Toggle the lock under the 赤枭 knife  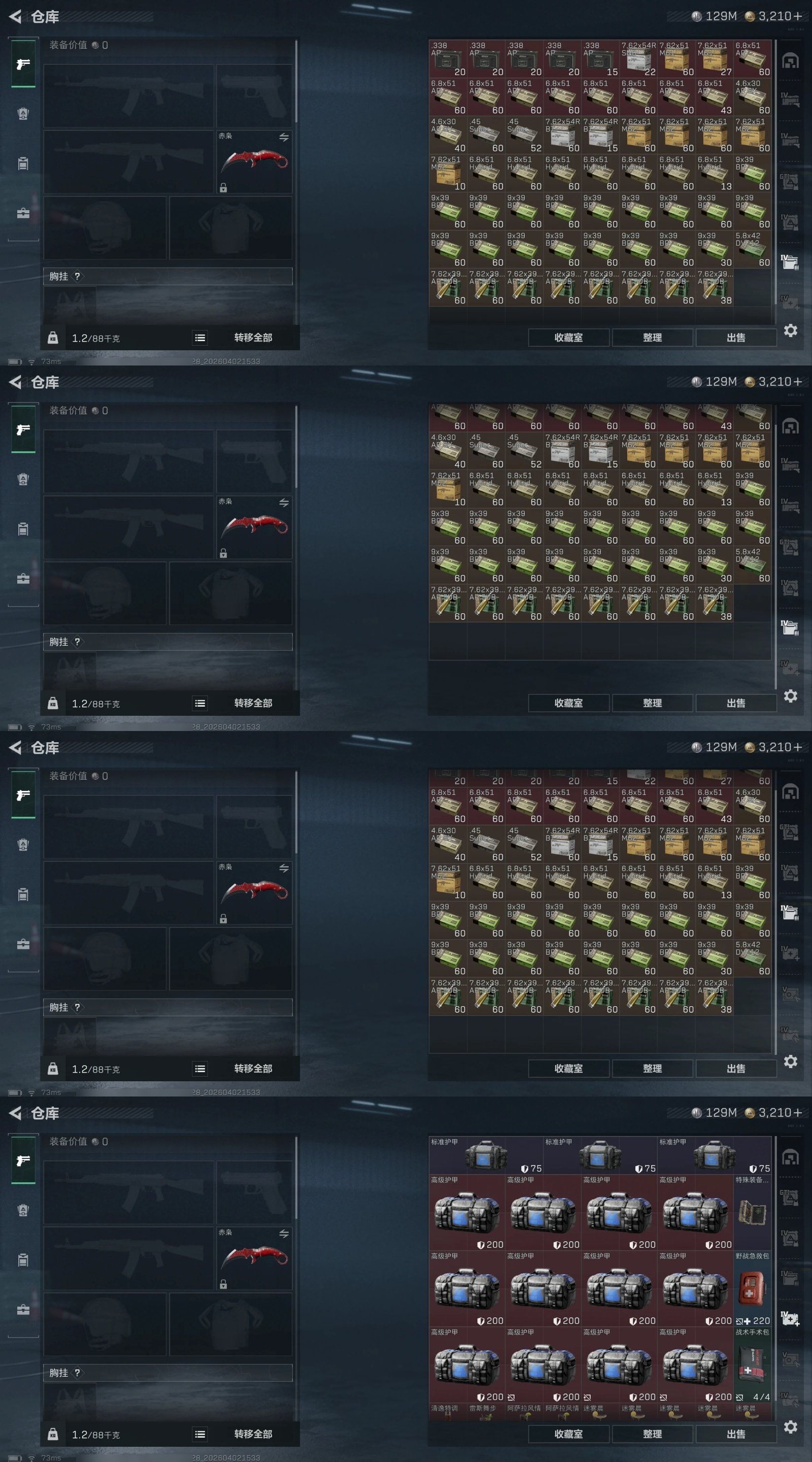(223, 188)
